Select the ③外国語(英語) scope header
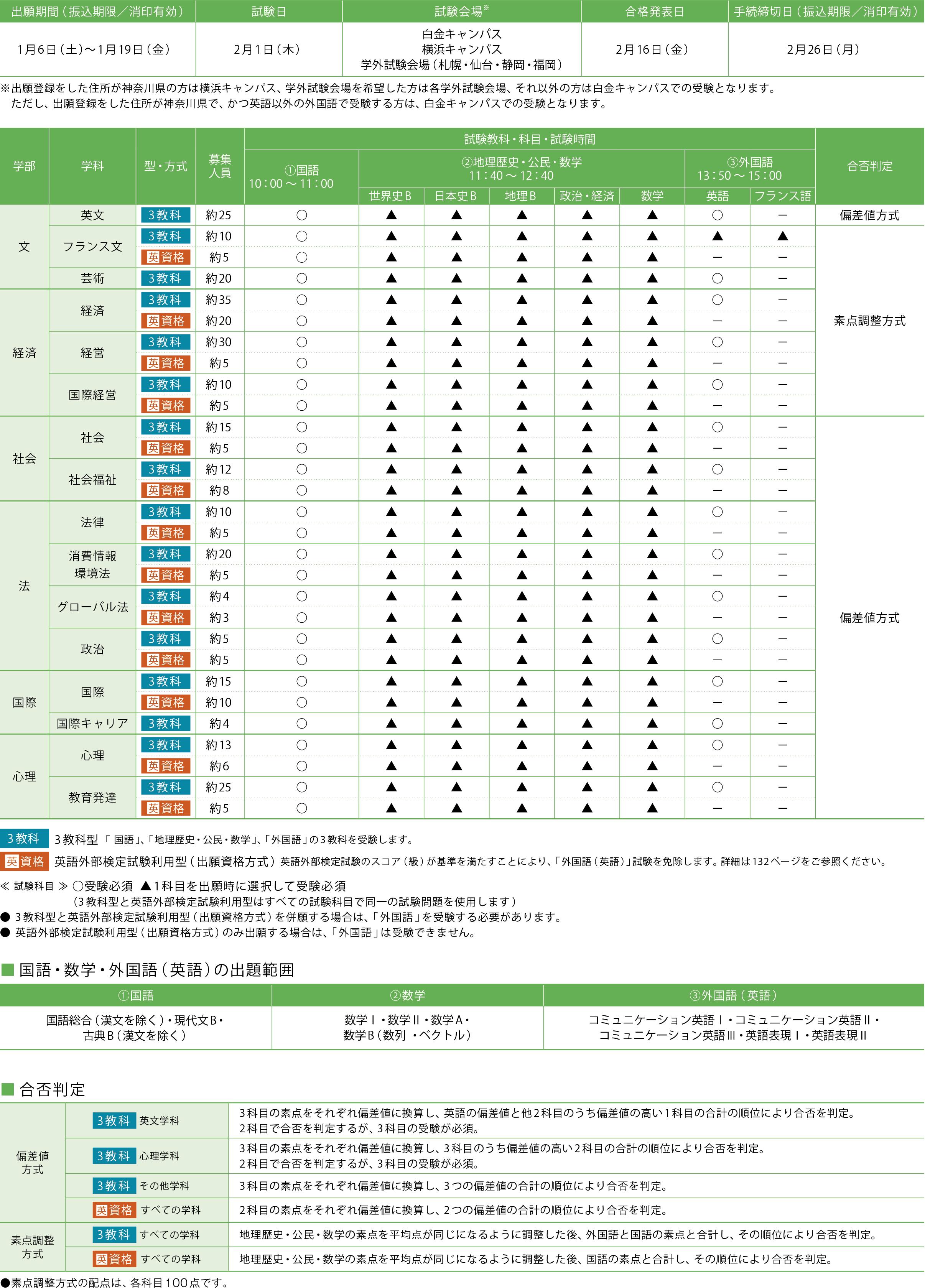Image resolution: width=925 pixels, height=1288 pixels. click(x=734, y=995)
